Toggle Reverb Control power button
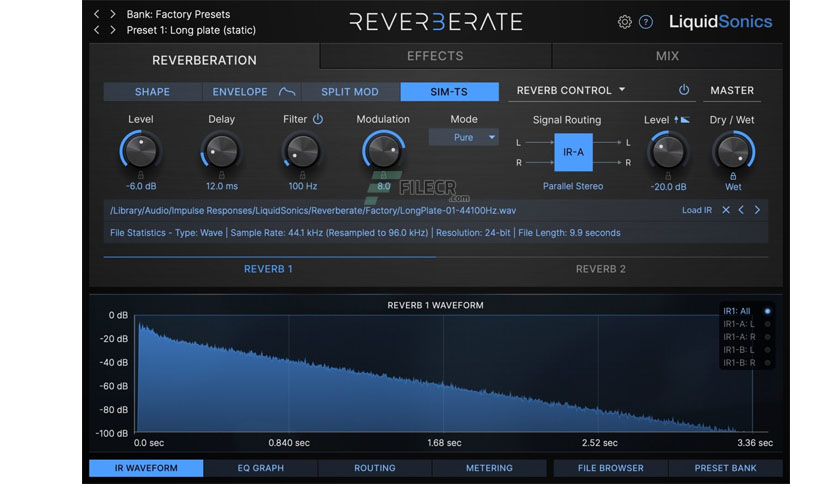836x484 pixels. pyautogui.click(x=684, y=90)
